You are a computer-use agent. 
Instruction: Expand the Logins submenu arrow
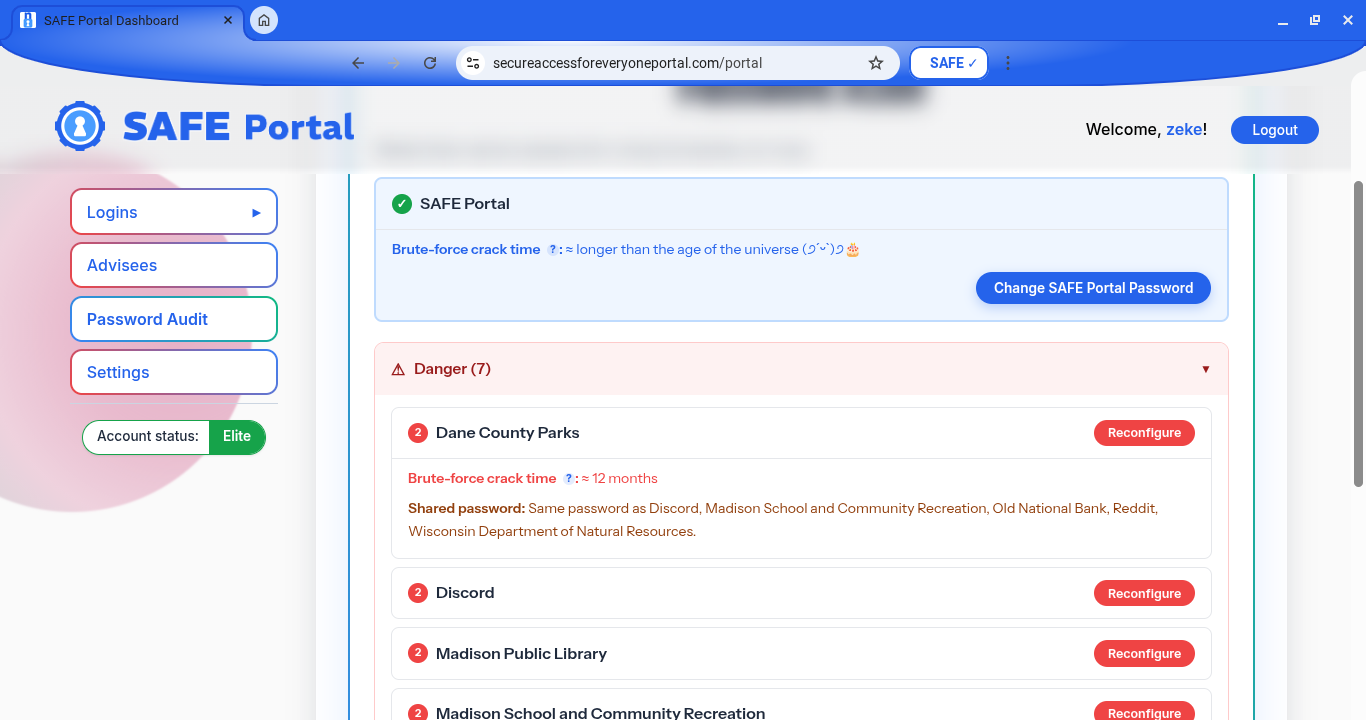point(257,212)
